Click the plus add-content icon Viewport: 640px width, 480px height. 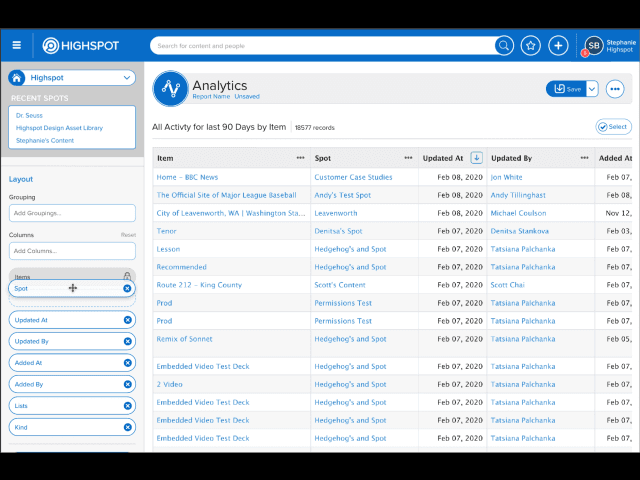click(x=558, y=45)
